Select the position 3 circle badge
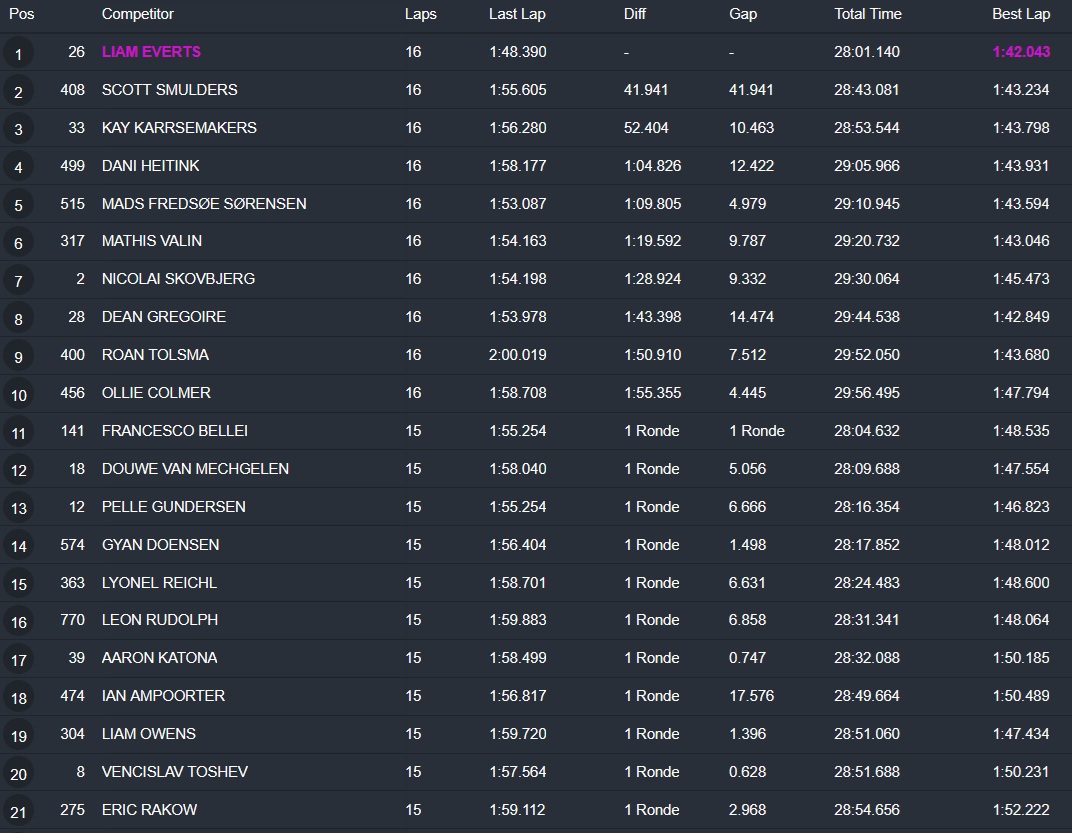This screenshot has width=1072, height=833. pos(18,129)
